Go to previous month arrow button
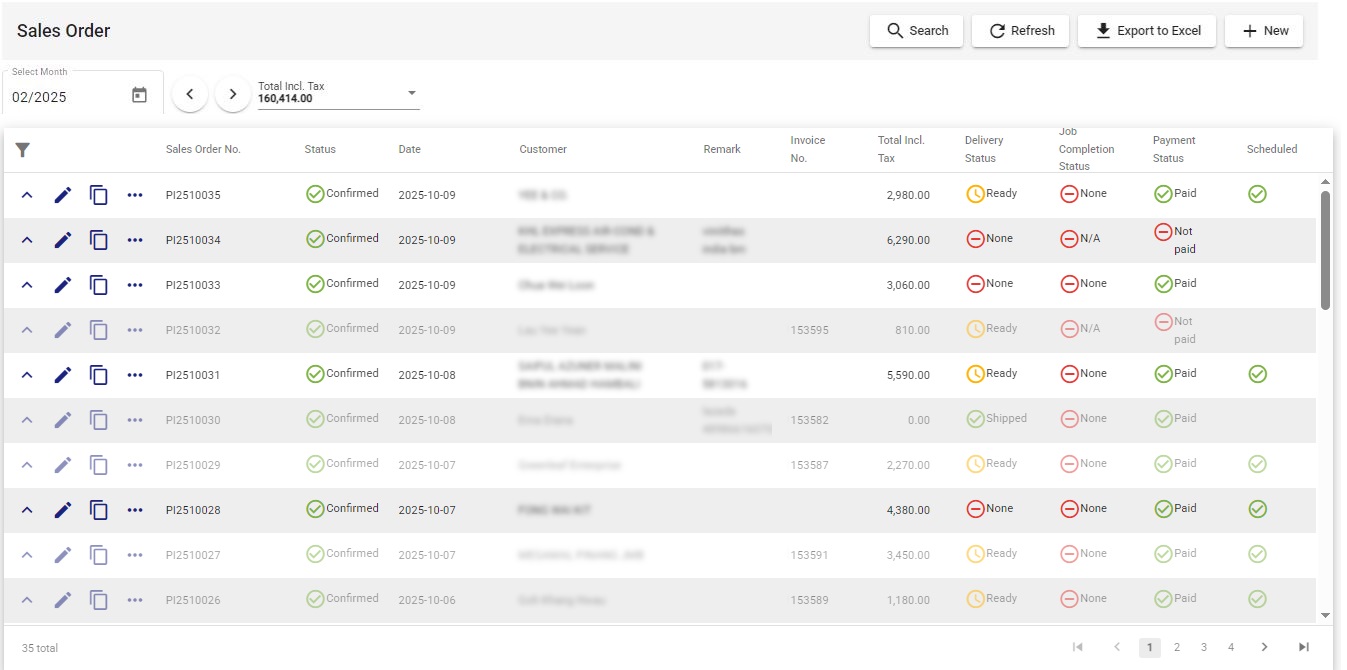 [190, 94]
